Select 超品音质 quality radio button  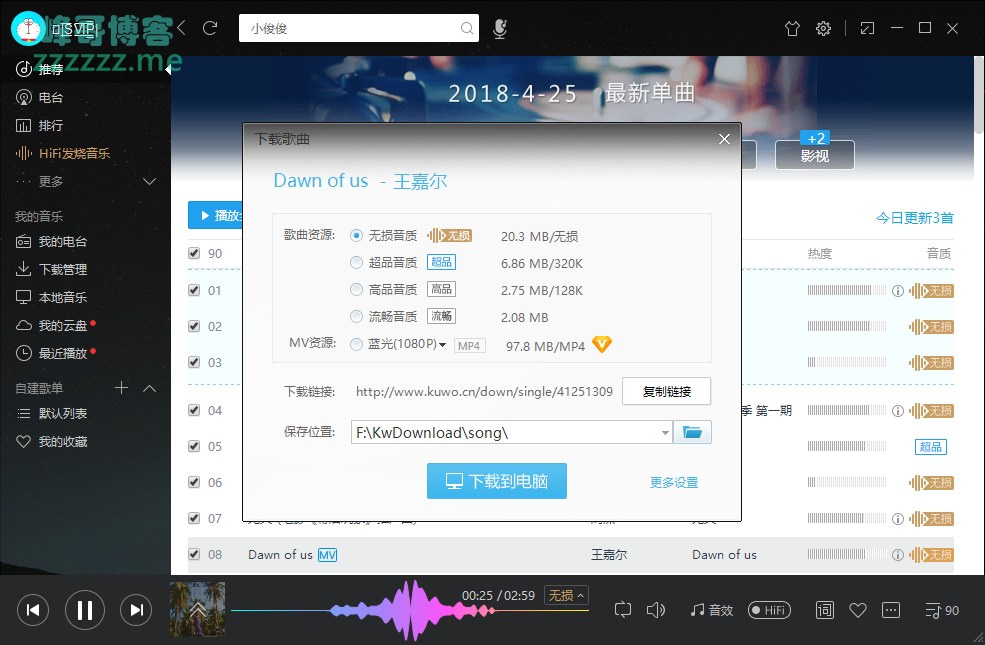[356, 262]
